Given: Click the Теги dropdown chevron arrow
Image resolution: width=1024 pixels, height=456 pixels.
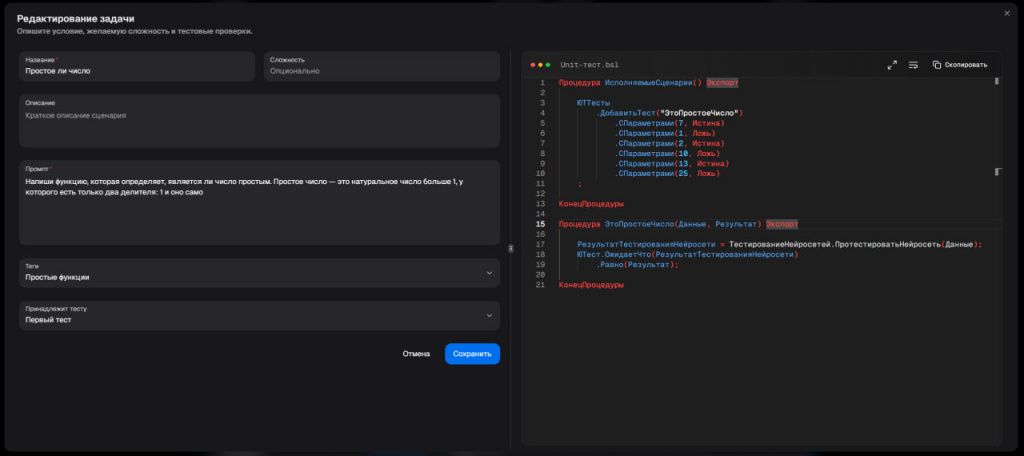Looking at the screenshot, I should pyautogui.click(x=489, y=273).
